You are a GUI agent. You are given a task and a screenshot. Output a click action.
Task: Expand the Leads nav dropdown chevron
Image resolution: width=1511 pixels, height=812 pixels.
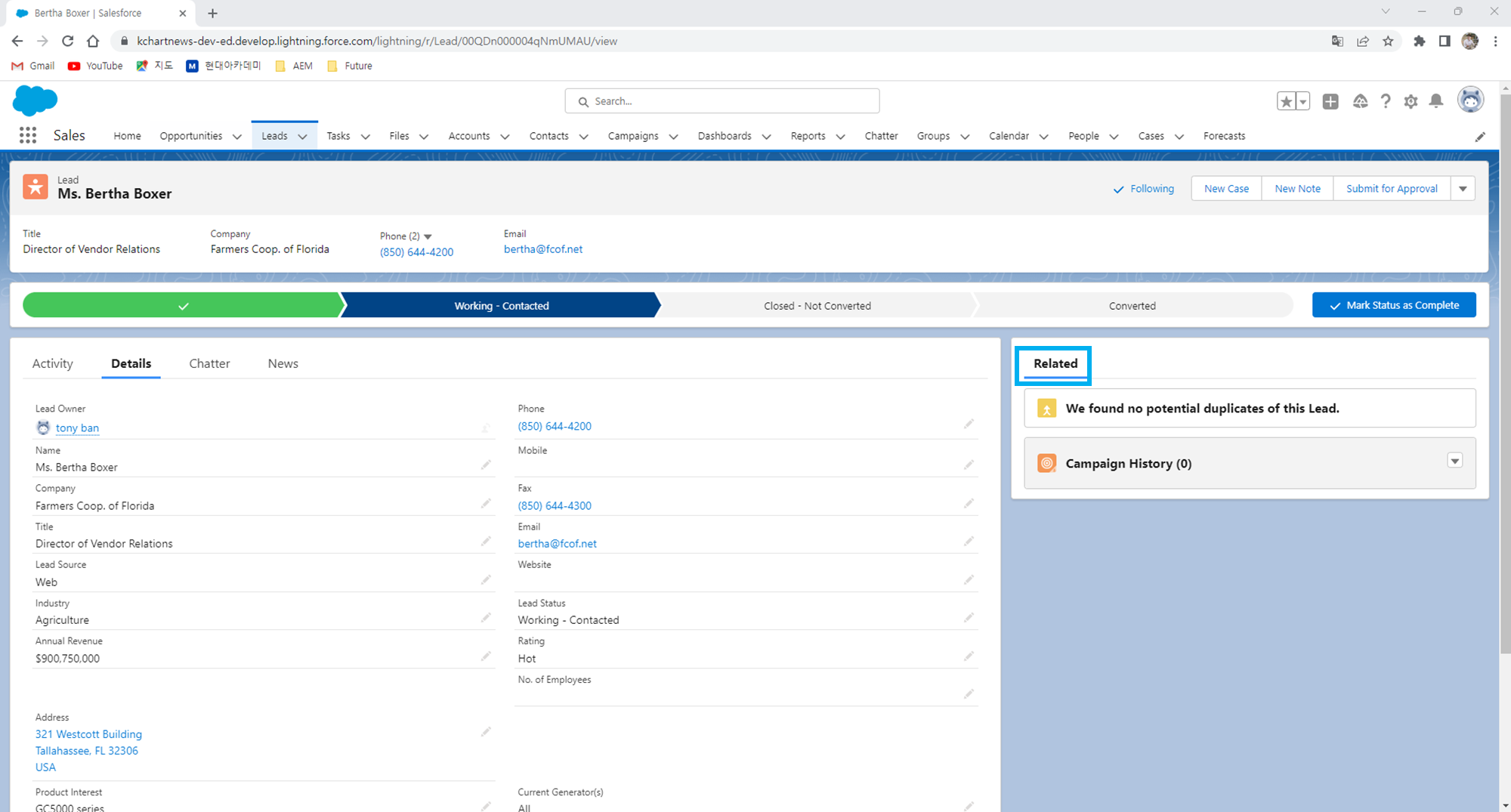click(303, 137)
